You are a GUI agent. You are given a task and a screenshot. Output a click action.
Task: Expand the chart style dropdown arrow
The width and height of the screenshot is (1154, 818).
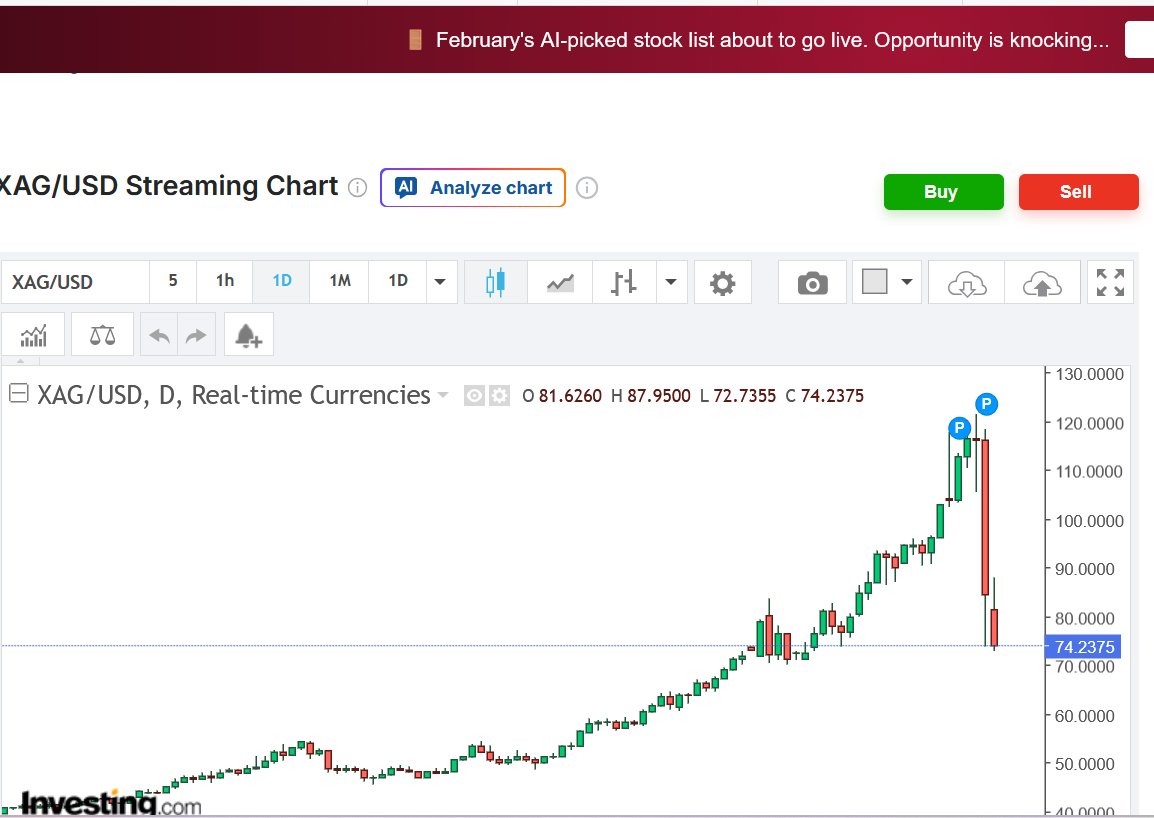(671, 282)
